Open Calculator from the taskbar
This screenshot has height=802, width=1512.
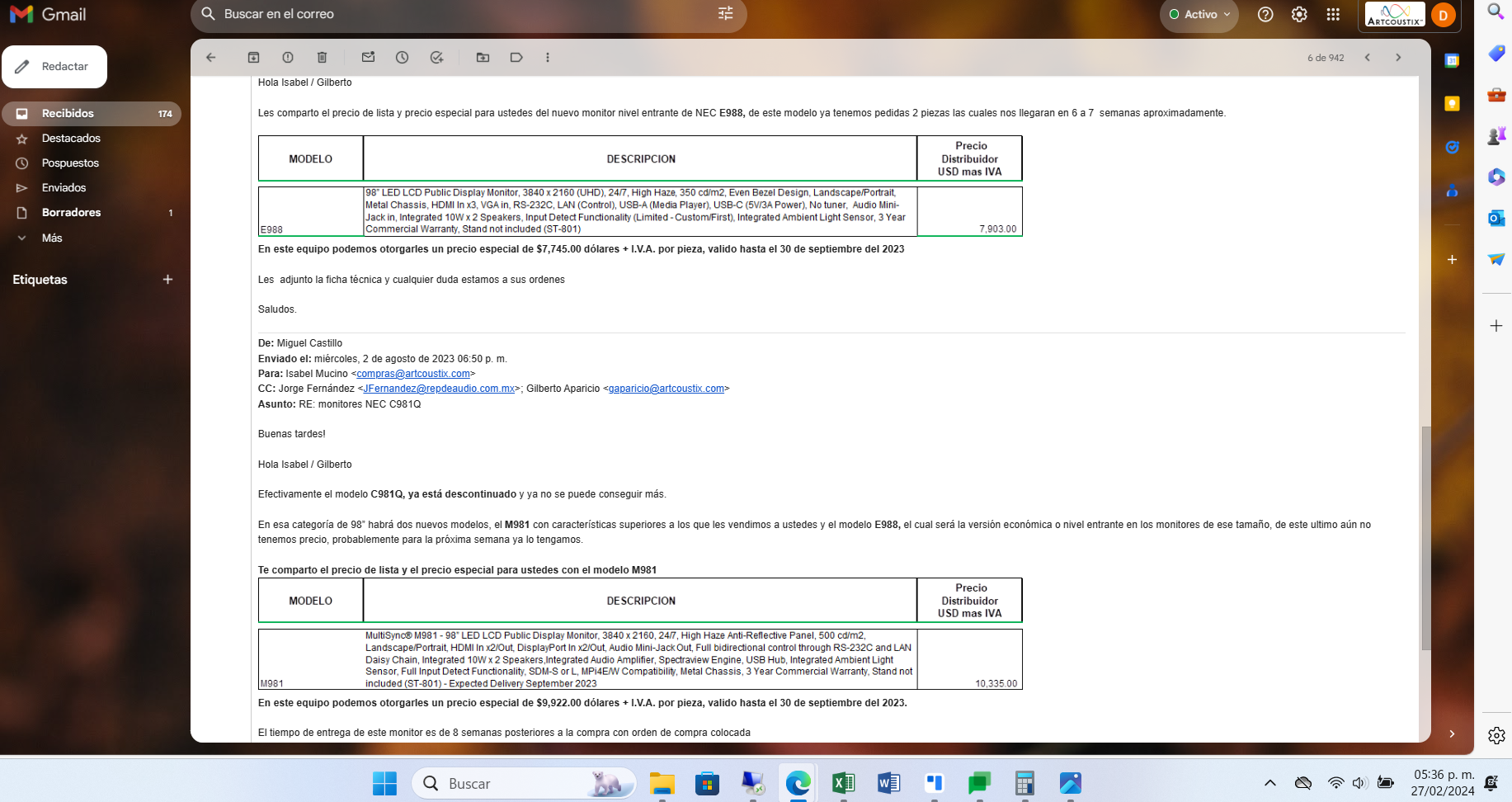point(1024,783)
